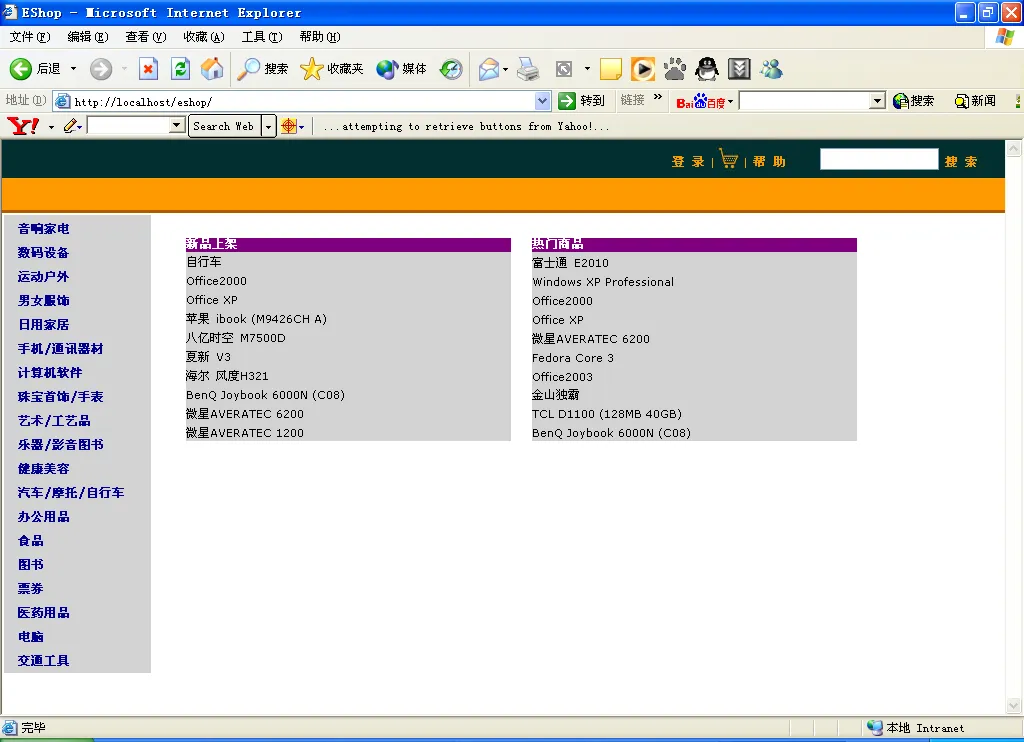
Task: Refresh the page with green arrows icon
Action: tap(180, 69)
